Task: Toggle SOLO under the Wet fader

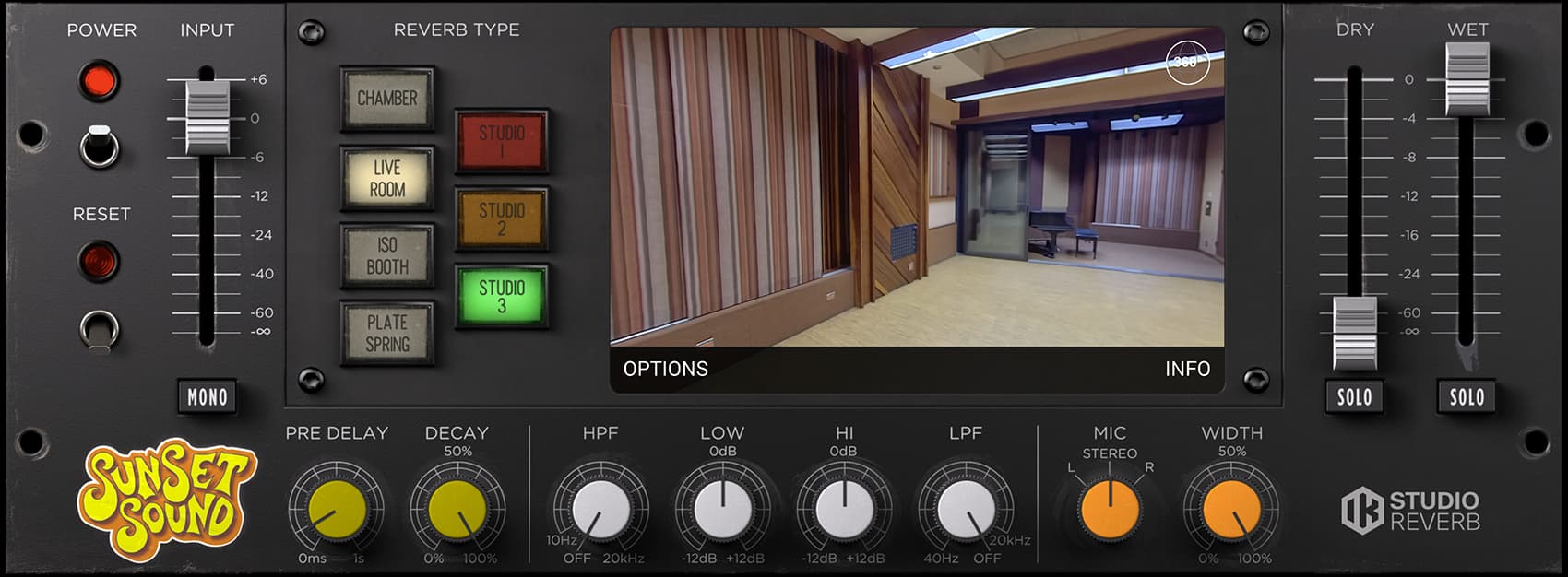Action: coord(1467,397)
